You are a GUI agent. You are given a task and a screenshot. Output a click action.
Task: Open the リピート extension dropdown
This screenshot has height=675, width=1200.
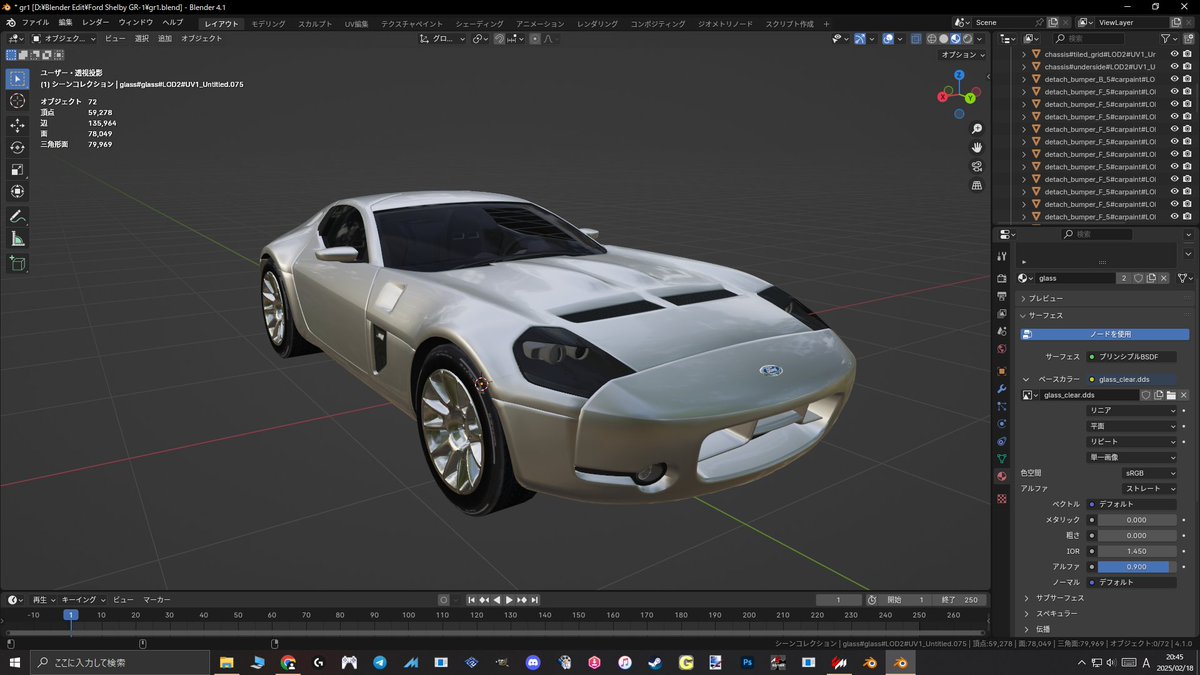click(1133, 441)
